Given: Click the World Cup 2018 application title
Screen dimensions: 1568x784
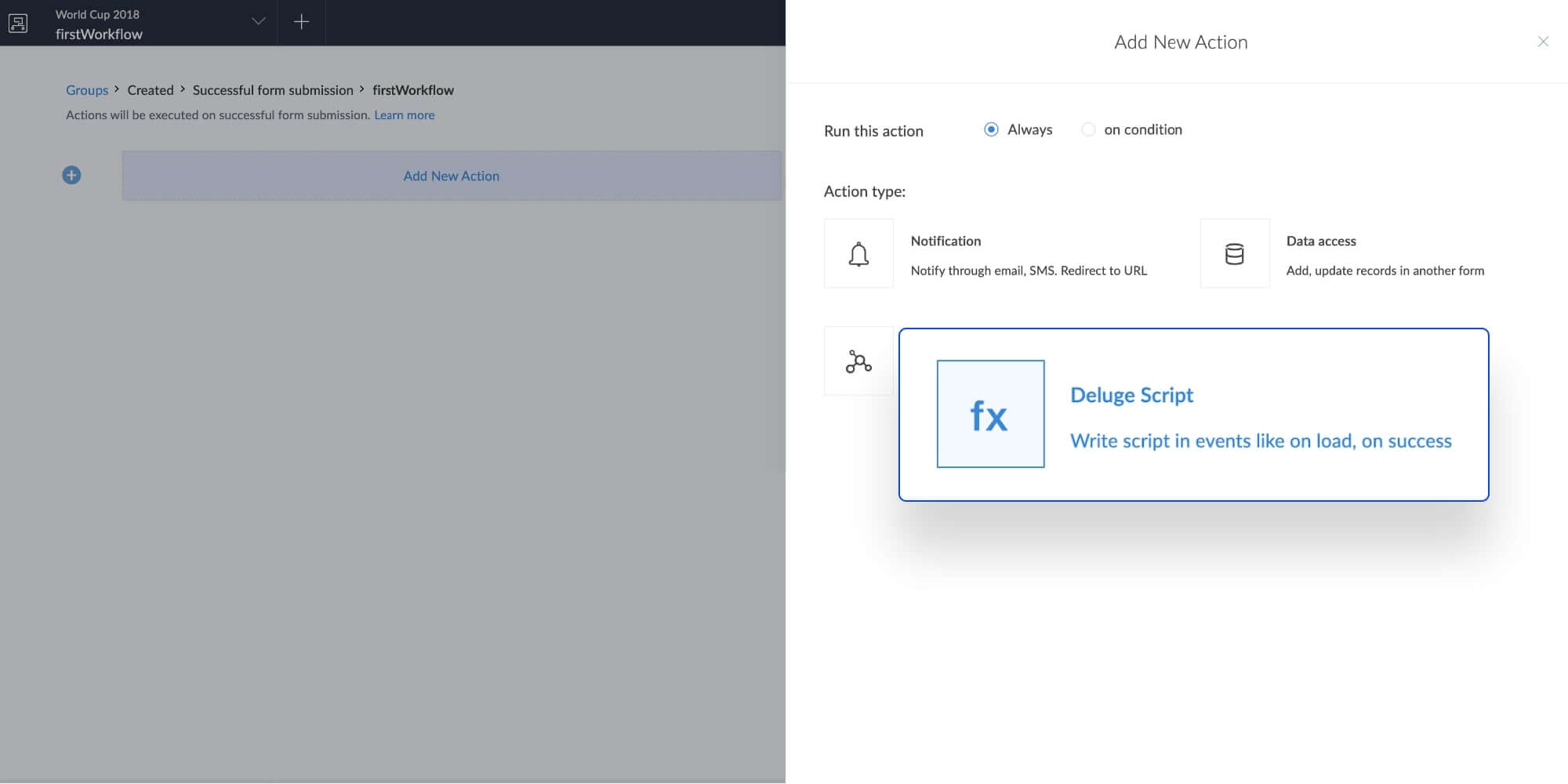Looking at the screenshot, I should 97,14.
